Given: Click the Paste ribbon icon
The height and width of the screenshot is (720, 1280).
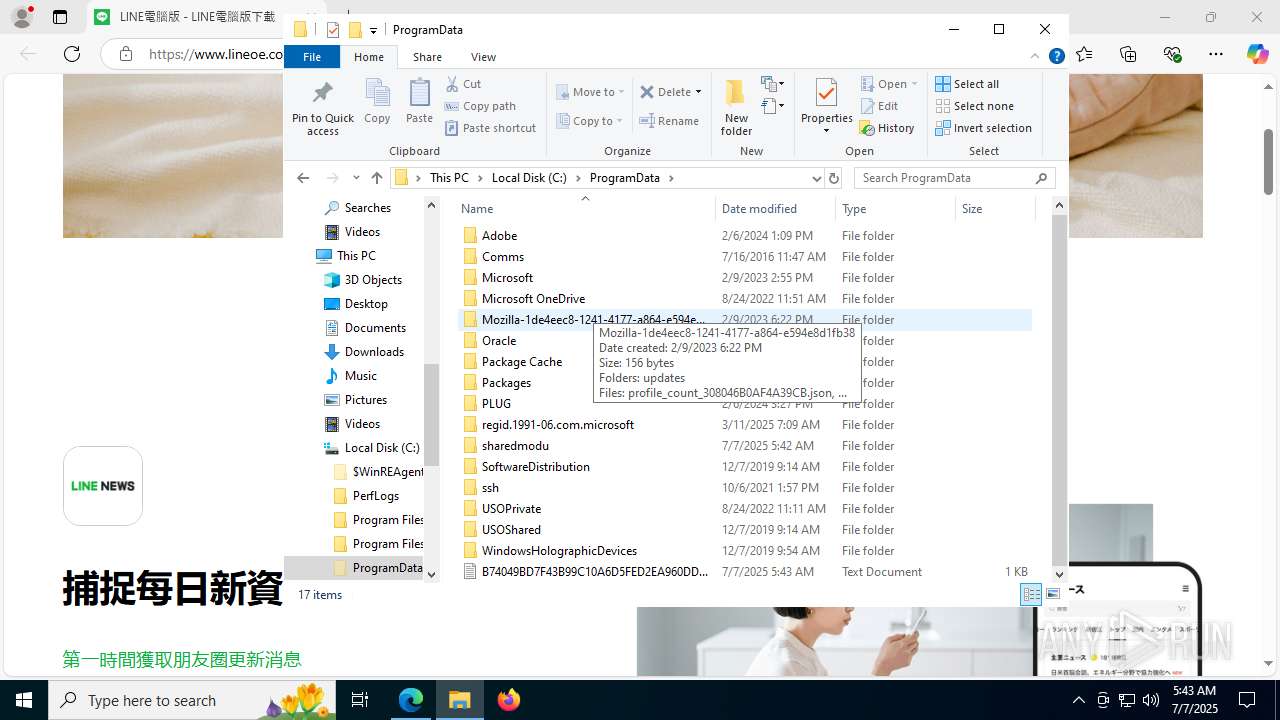Looking at the screenshot, I should click(419, 101).
